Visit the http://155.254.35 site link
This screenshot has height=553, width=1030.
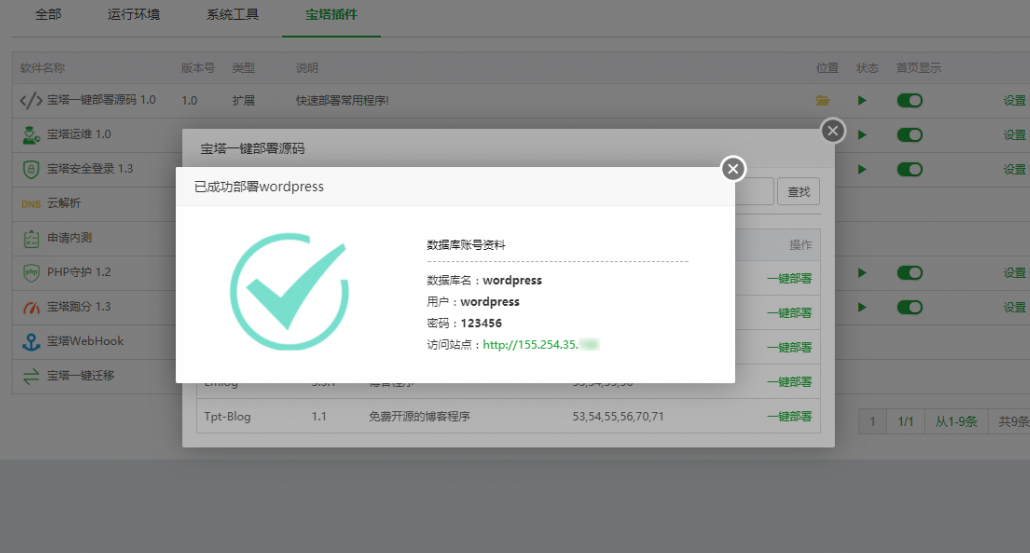541,344
